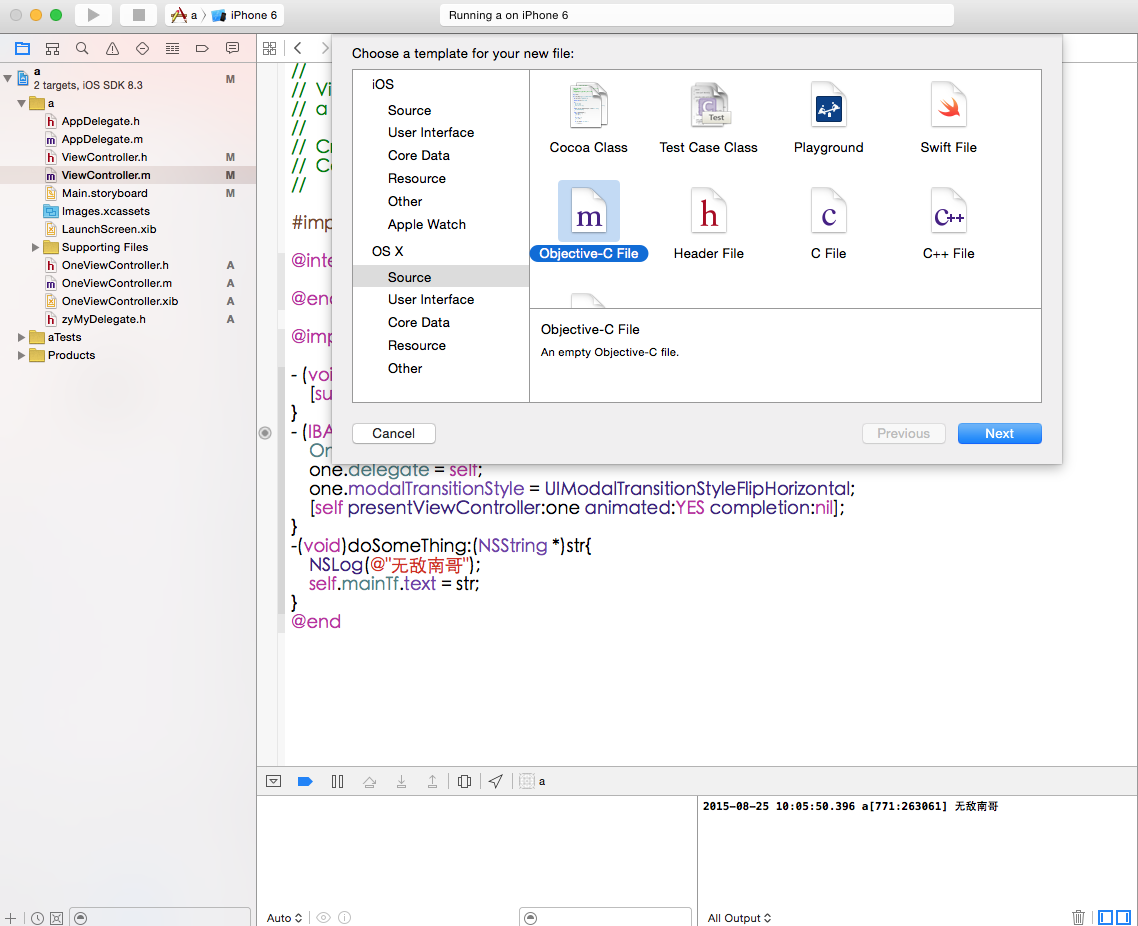Collapse the 'a' group folder triangle
The width and height of the screenshot is (1138, 926).
[x=22, y=103]
